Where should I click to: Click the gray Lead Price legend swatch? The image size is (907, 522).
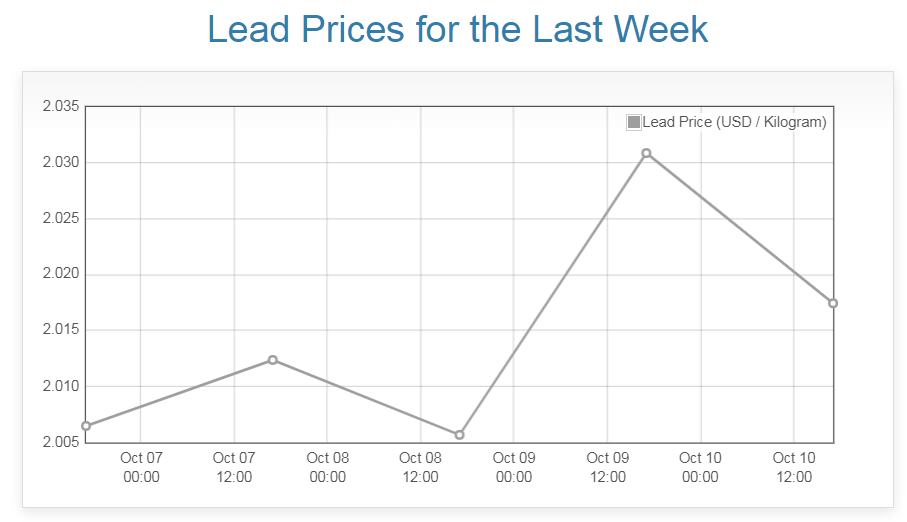coord(634,122)
